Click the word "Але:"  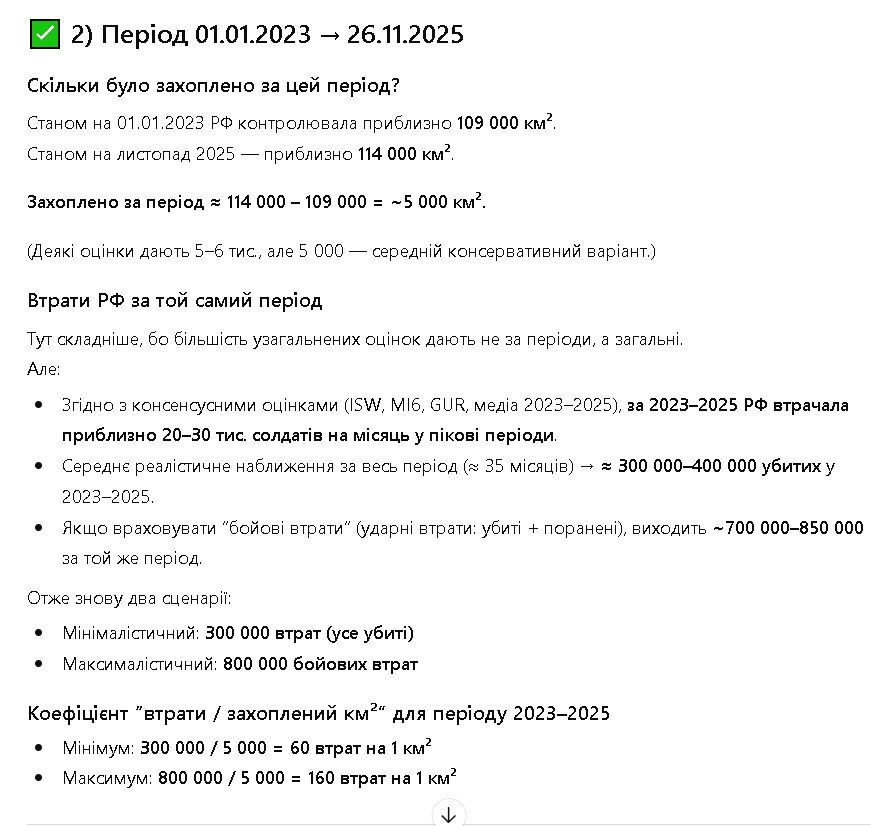[x=44, y=369]
